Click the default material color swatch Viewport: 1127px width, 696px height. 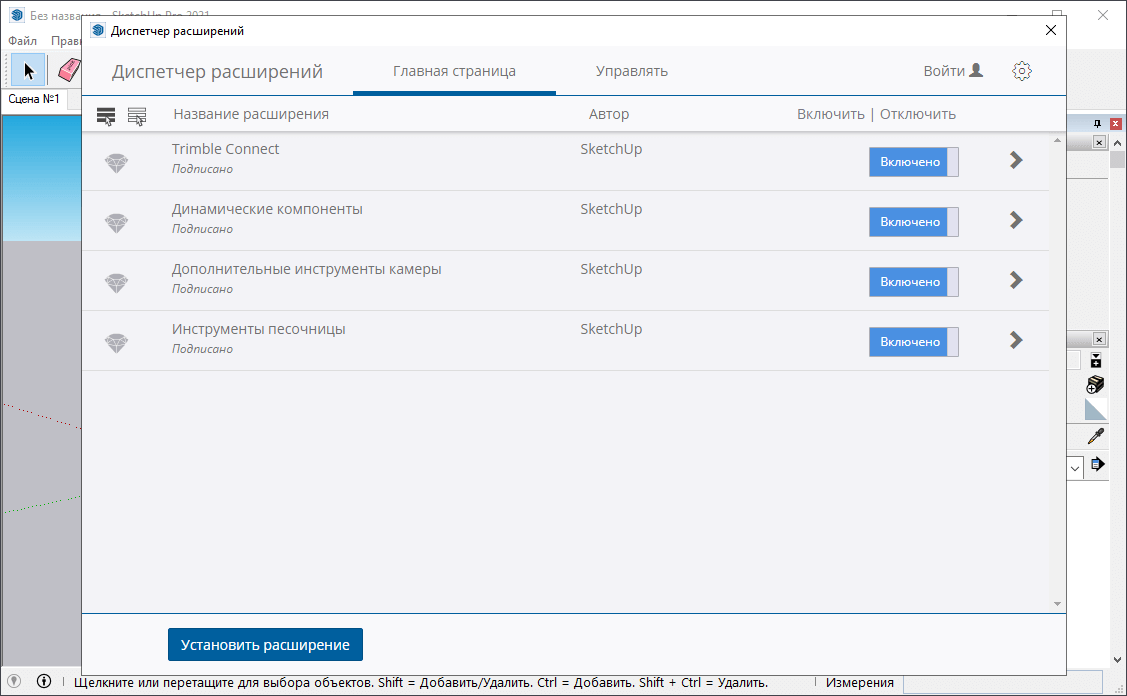pos(1096,410)
